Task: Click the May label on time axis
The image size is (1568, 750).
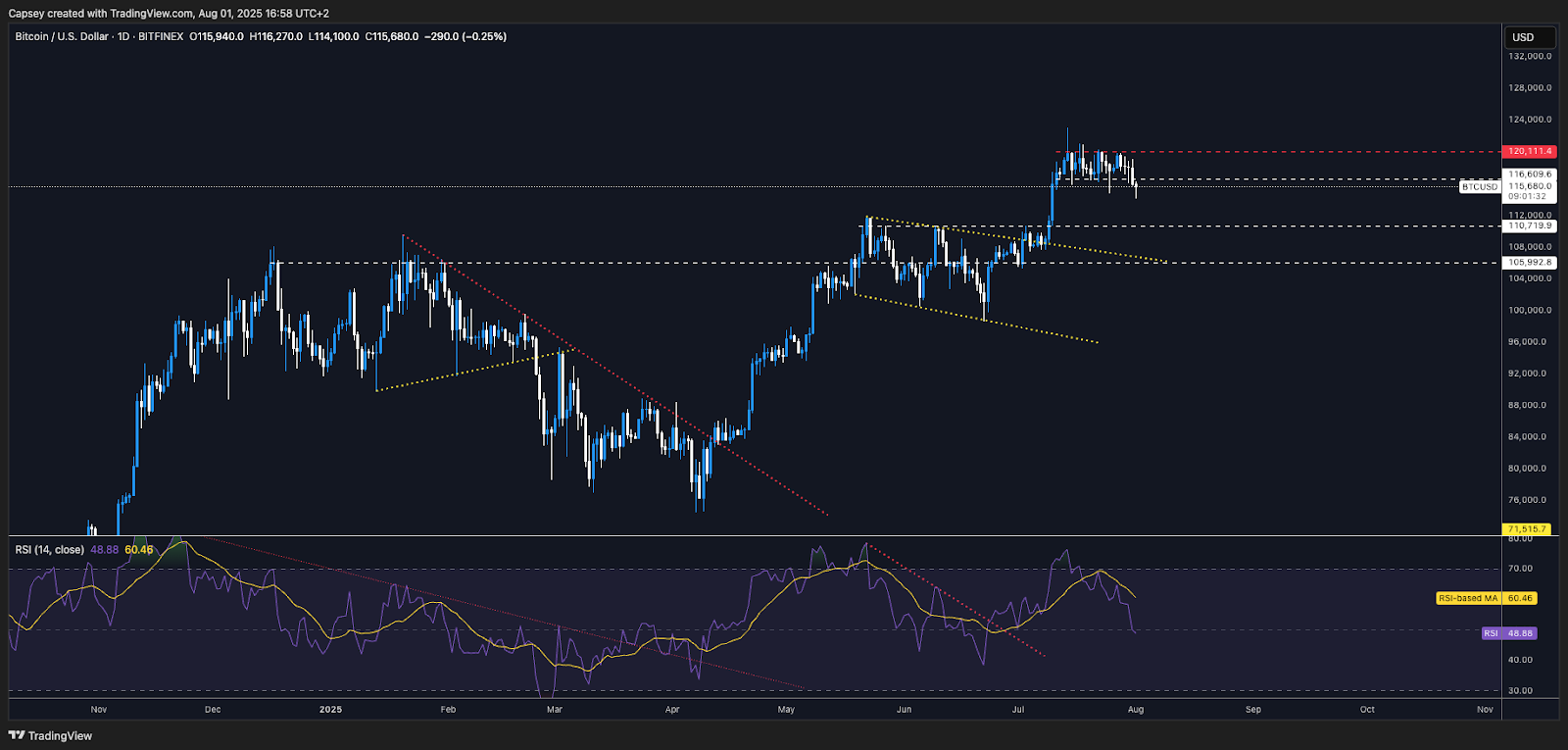Action: pos(786,709)
